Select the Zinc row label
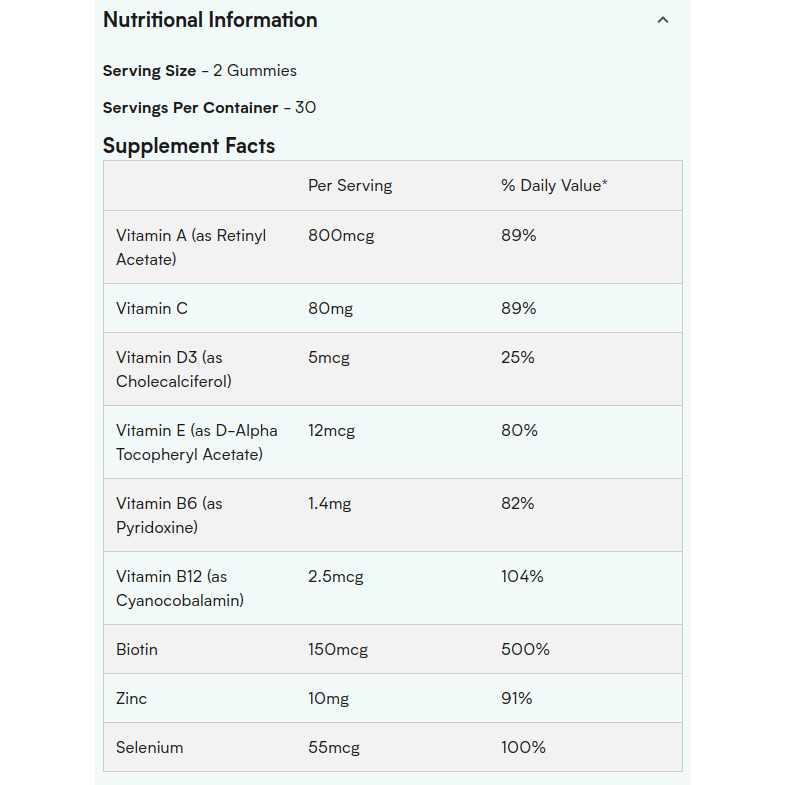Viewport: 785px width, 785px height. 132,699
